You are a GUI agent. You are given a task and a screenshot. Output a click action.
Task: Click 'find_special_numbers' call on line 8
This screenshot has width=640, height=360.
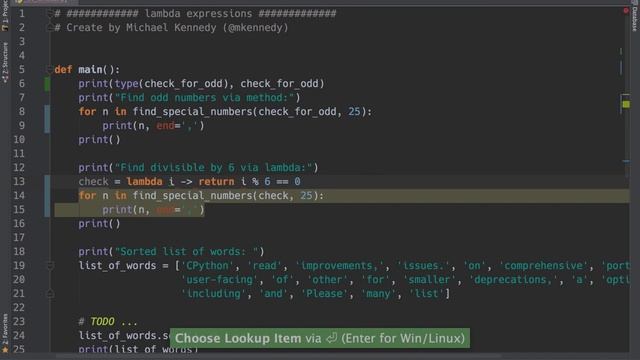tap(192, 112)
